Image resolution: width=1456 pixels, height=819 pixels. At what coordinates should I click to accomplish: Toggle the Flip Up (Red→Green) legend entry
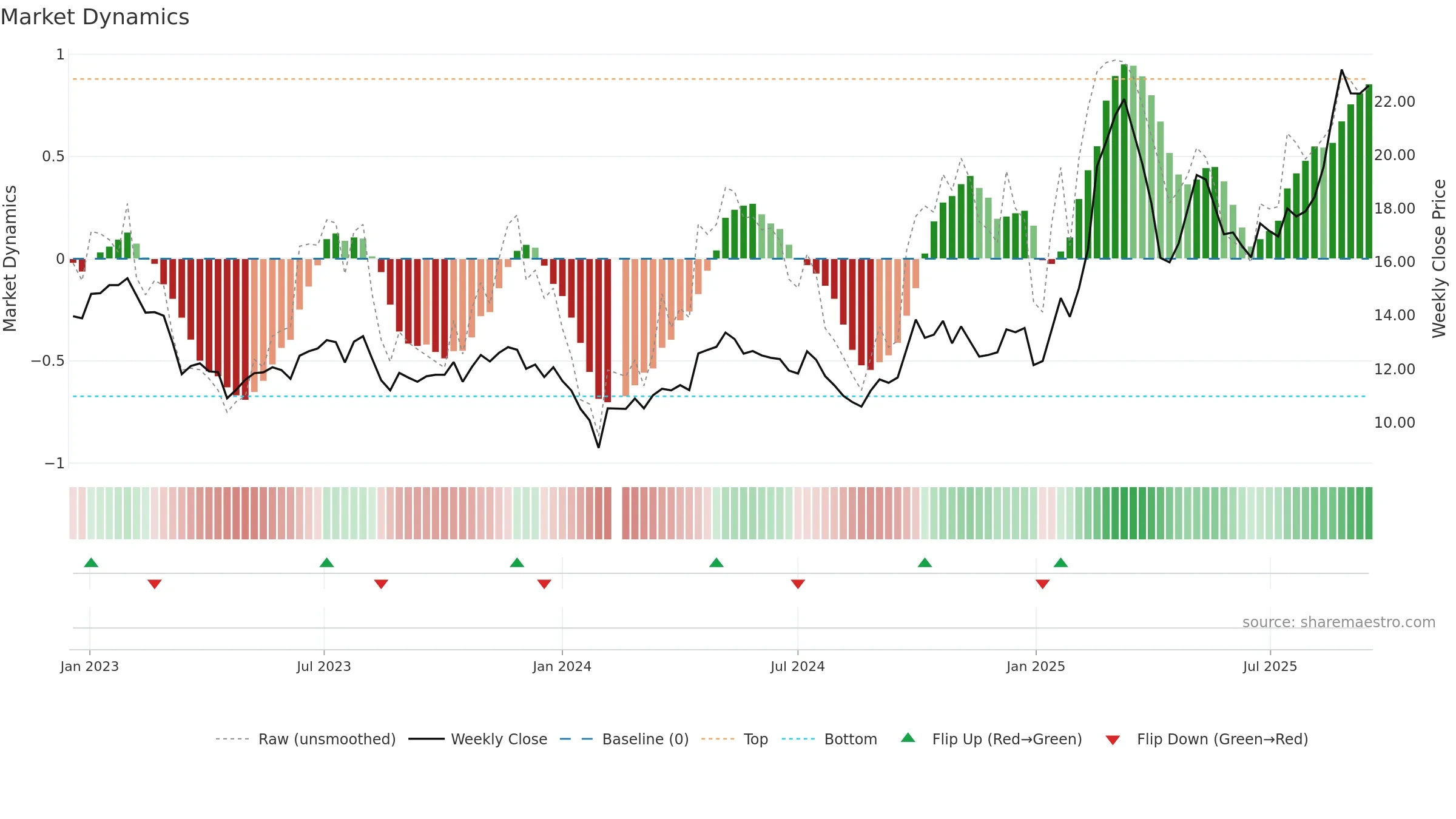991,739
